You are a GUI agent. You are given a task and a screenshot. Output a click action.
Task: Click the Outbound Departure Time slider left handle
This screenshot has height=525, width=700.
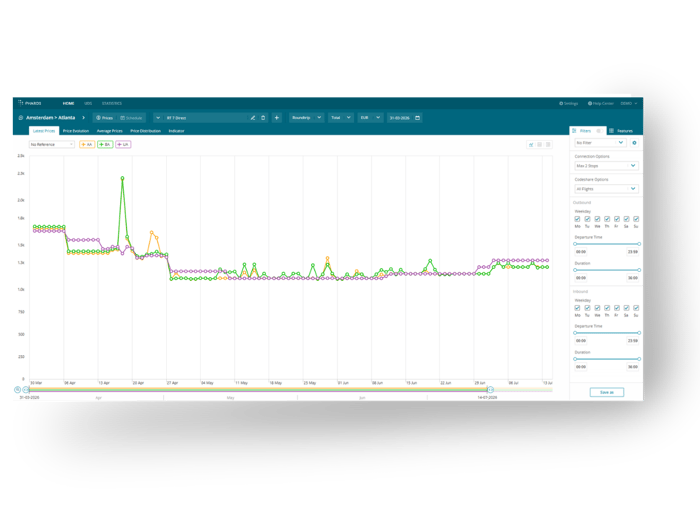point(575,244)
